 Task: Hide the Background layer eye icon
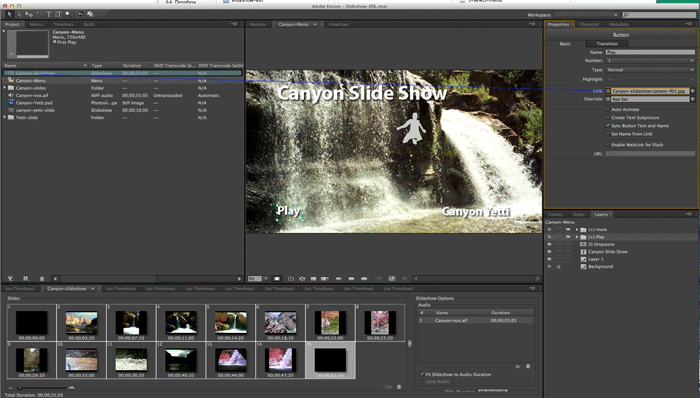pyautogui.click(x=550, y=266)
